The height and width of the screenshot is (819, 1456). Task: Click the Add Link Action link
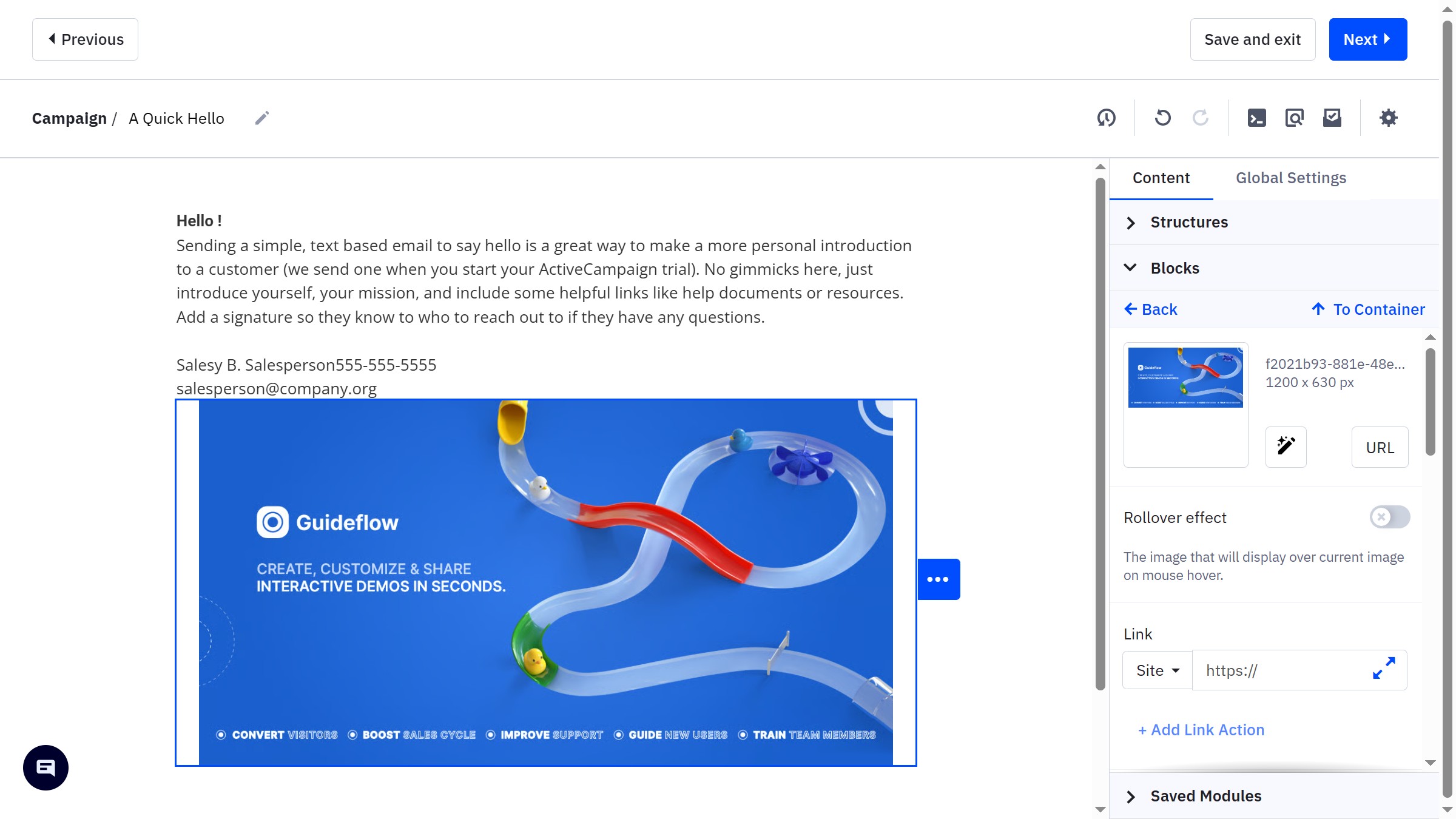pyautogui.click(x=1201, y=730)
